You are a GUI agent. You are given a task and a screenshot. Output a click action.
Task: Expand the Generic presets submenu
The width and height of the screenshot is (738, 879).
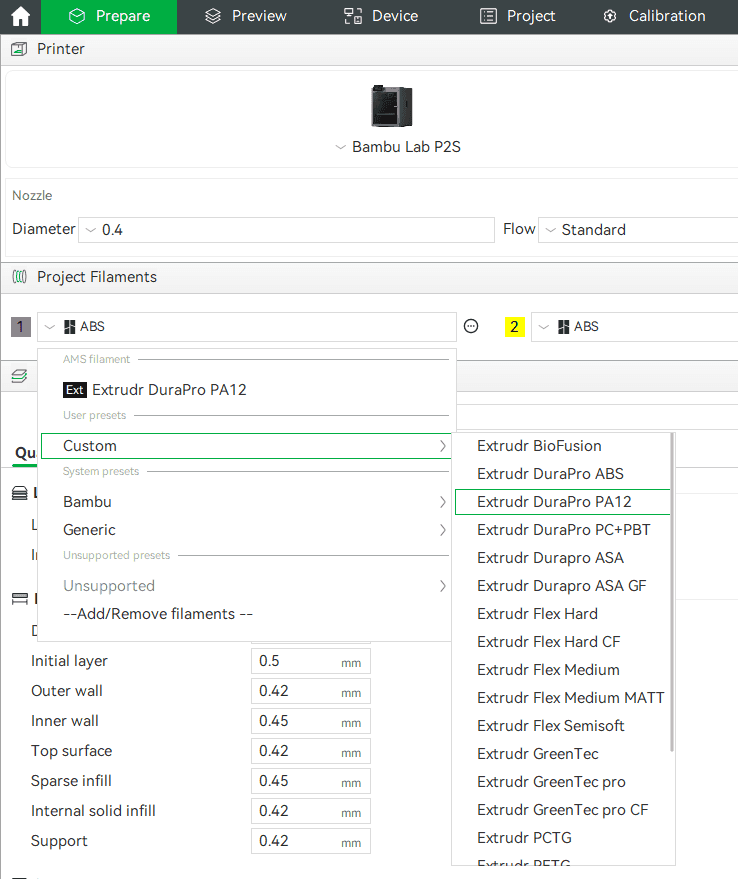(x=246, y=530)
